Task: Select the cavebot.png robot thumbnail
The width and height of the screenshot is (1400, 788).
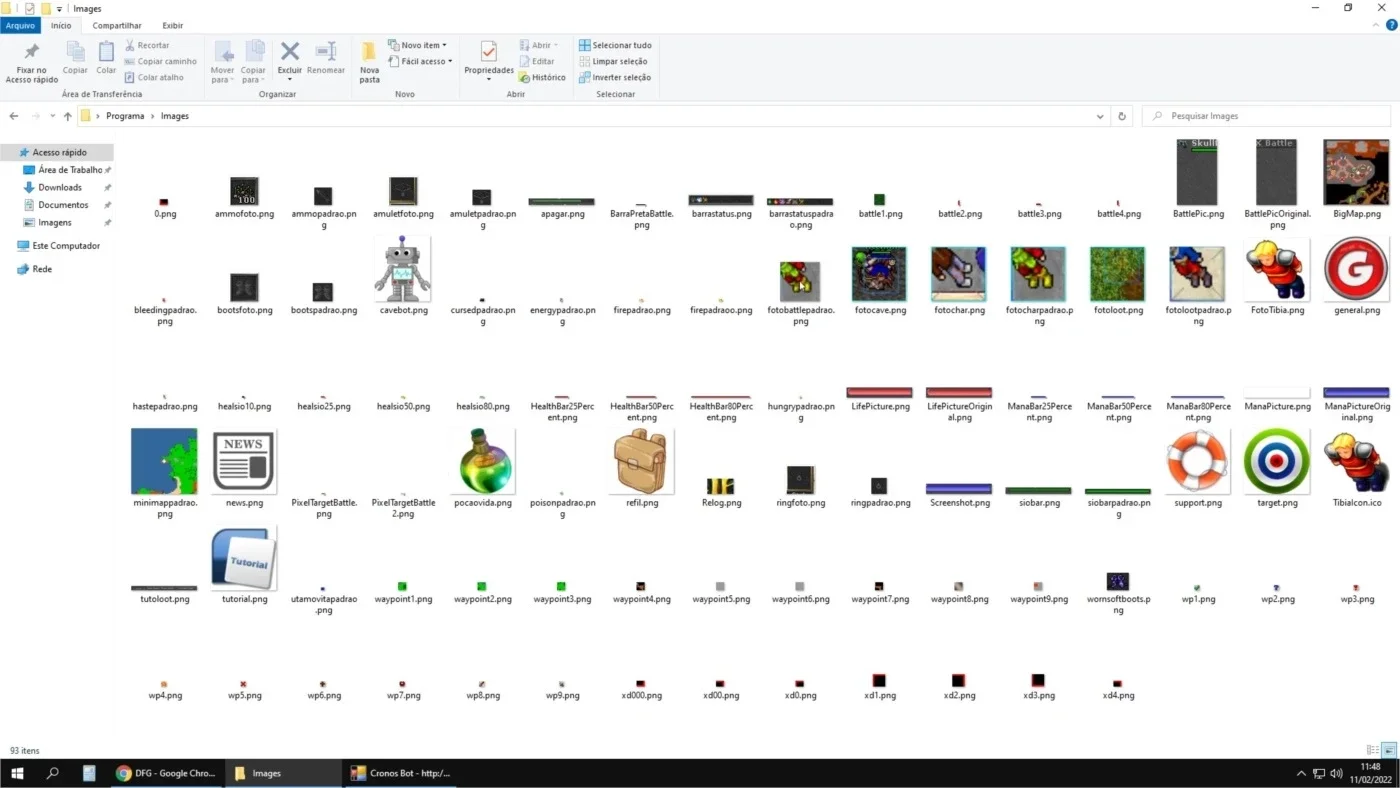Action: (x=402, y=270)
